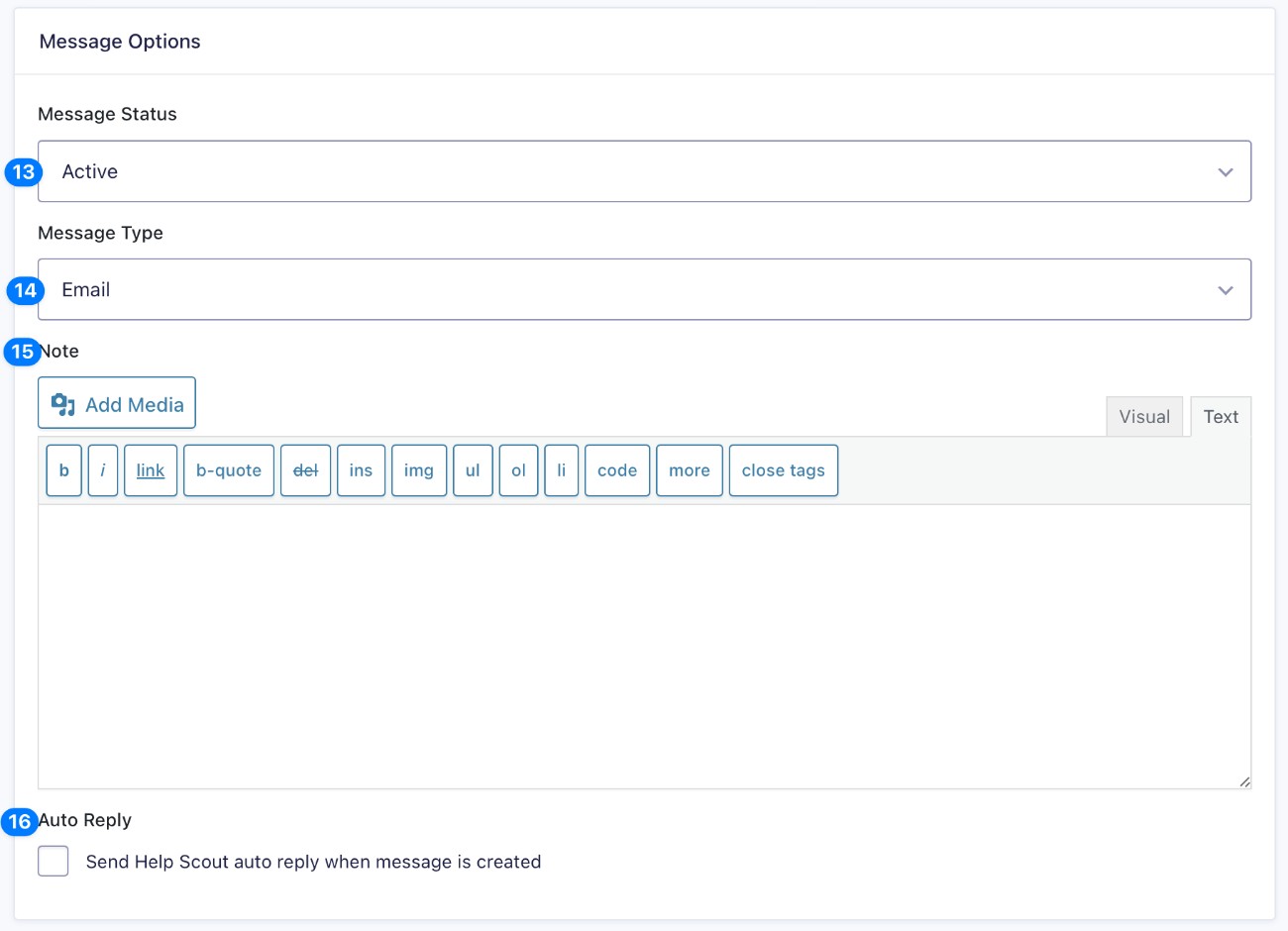Insert a link with the link button
Screen dimensions: 1288x931
151,470
